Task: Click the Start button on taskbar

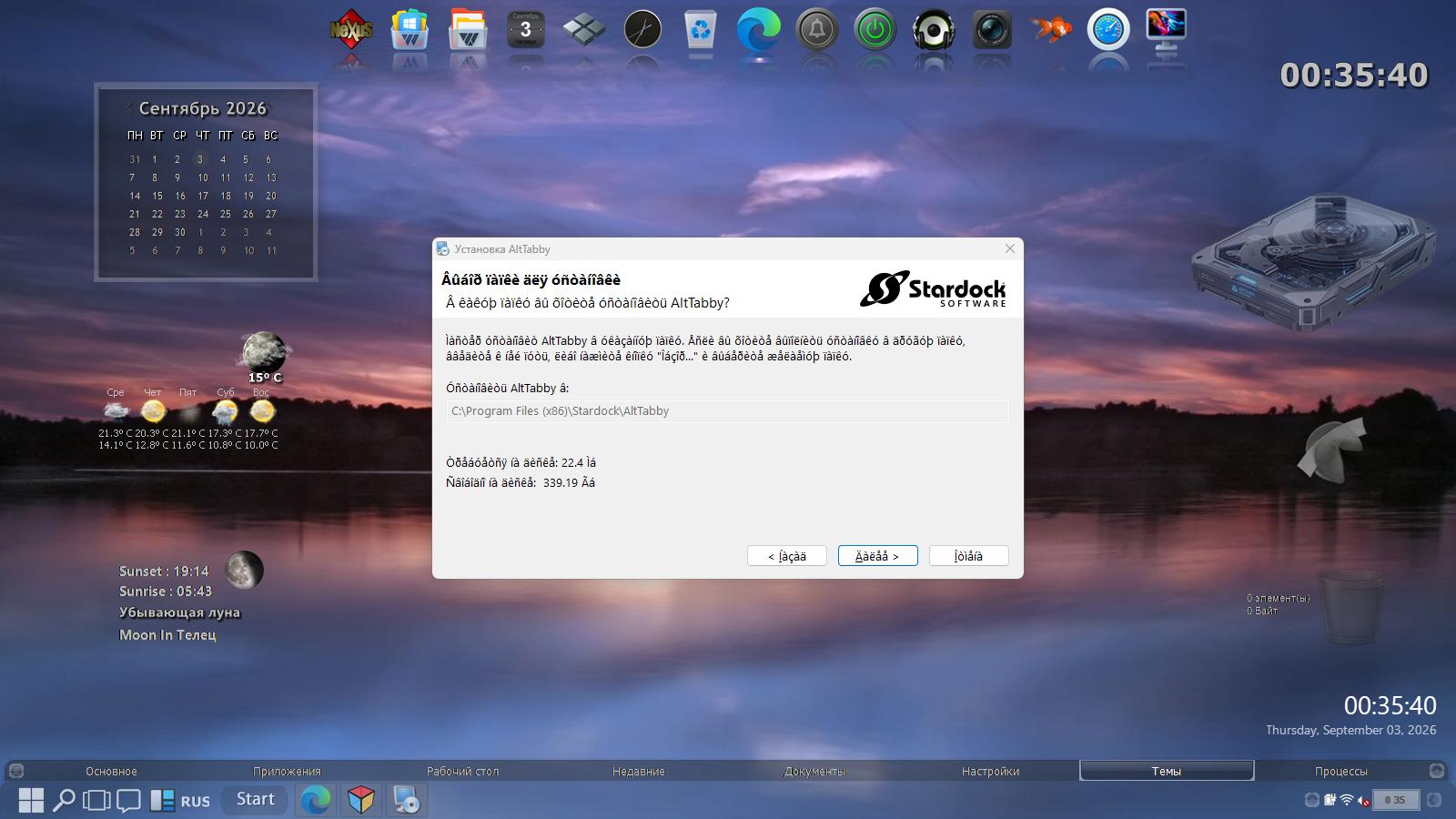Action: click(x=255, y=799)
